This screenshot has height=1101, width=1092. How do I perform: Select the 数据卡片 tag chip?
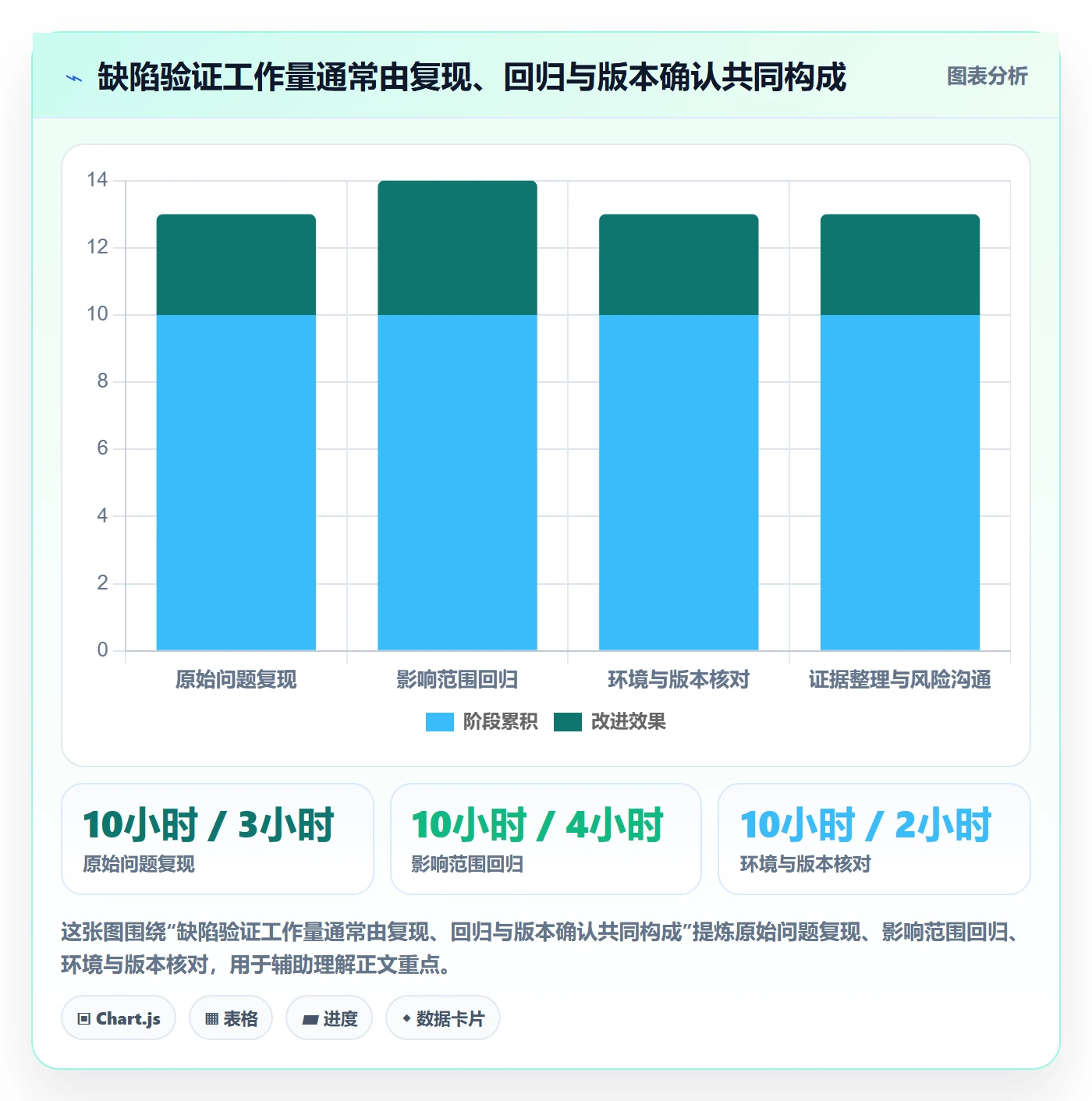coord(443,1018)
